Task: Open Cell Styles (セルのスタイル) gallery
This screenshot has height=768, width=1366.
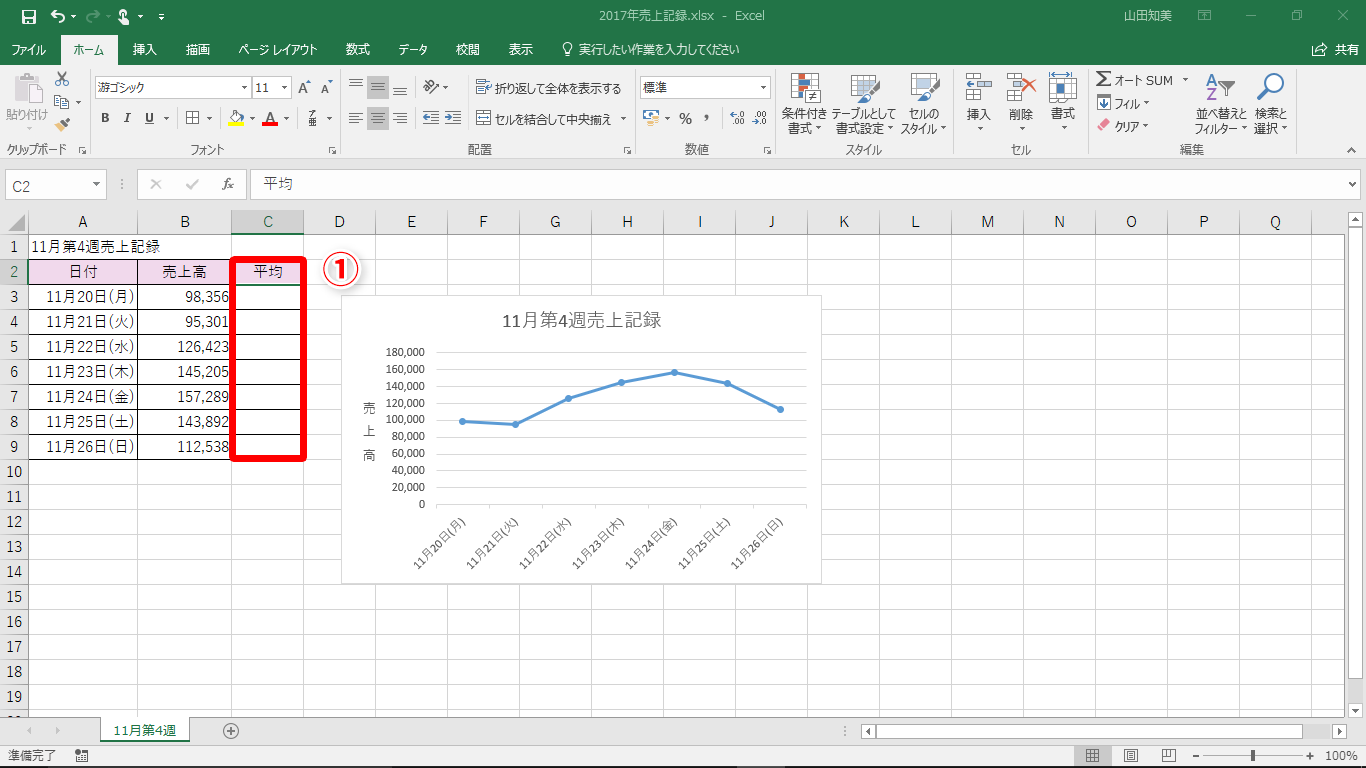Action: pos(923,103)
